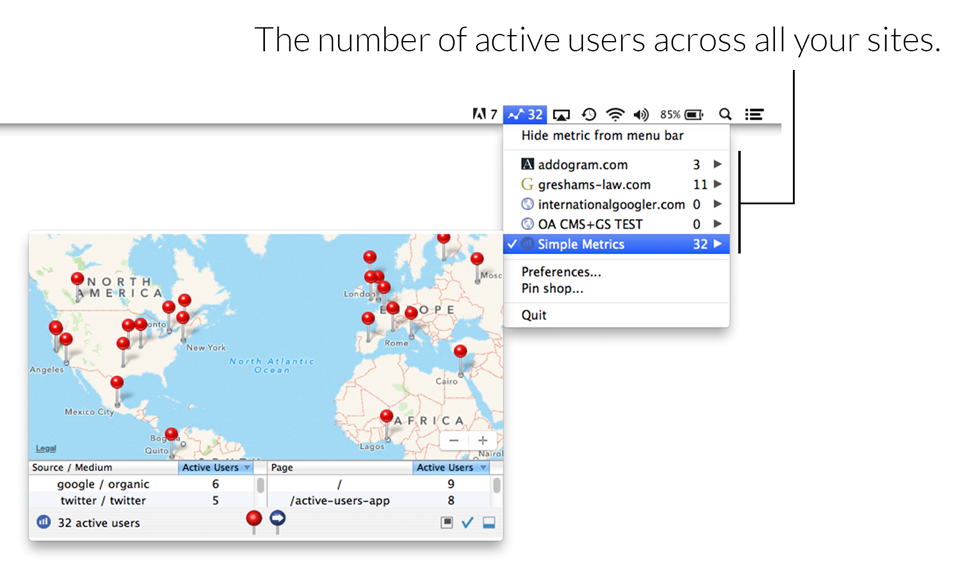The image size is (960, 576).
Task: Click the '32 active users' status text
Action: pos(99,523)
